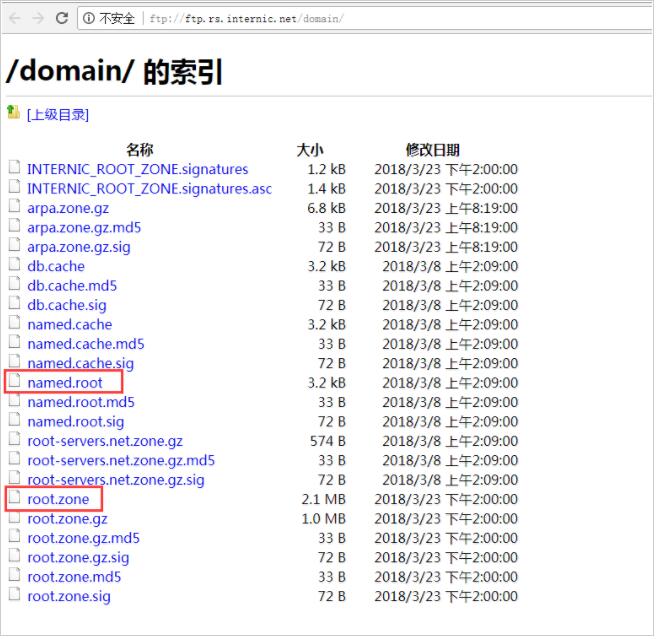656x639 pixels.
Task: Click the site info icon beside 不安全
Action: 89,18
